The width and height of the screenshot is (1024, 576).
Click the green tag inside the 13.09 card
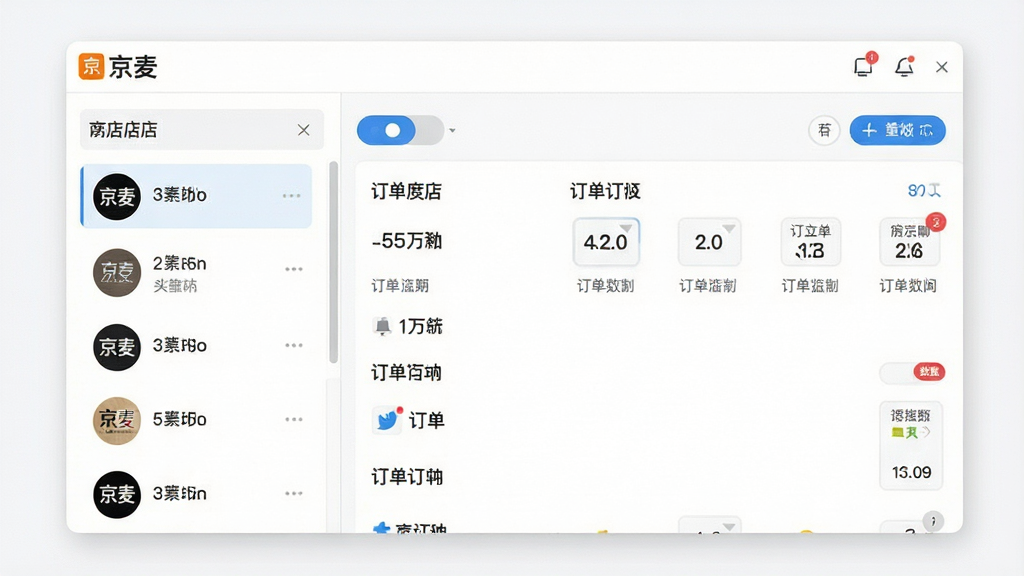899,432
